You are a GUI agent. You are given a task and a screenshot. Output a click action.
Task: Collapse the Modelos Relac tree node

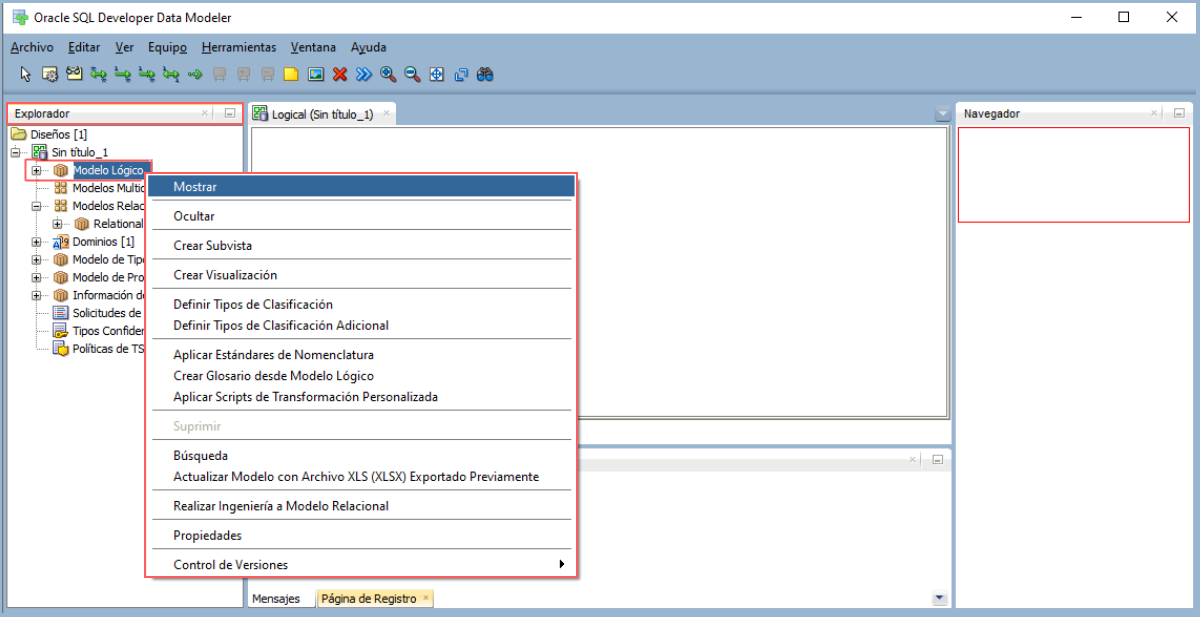pos(36,206)
